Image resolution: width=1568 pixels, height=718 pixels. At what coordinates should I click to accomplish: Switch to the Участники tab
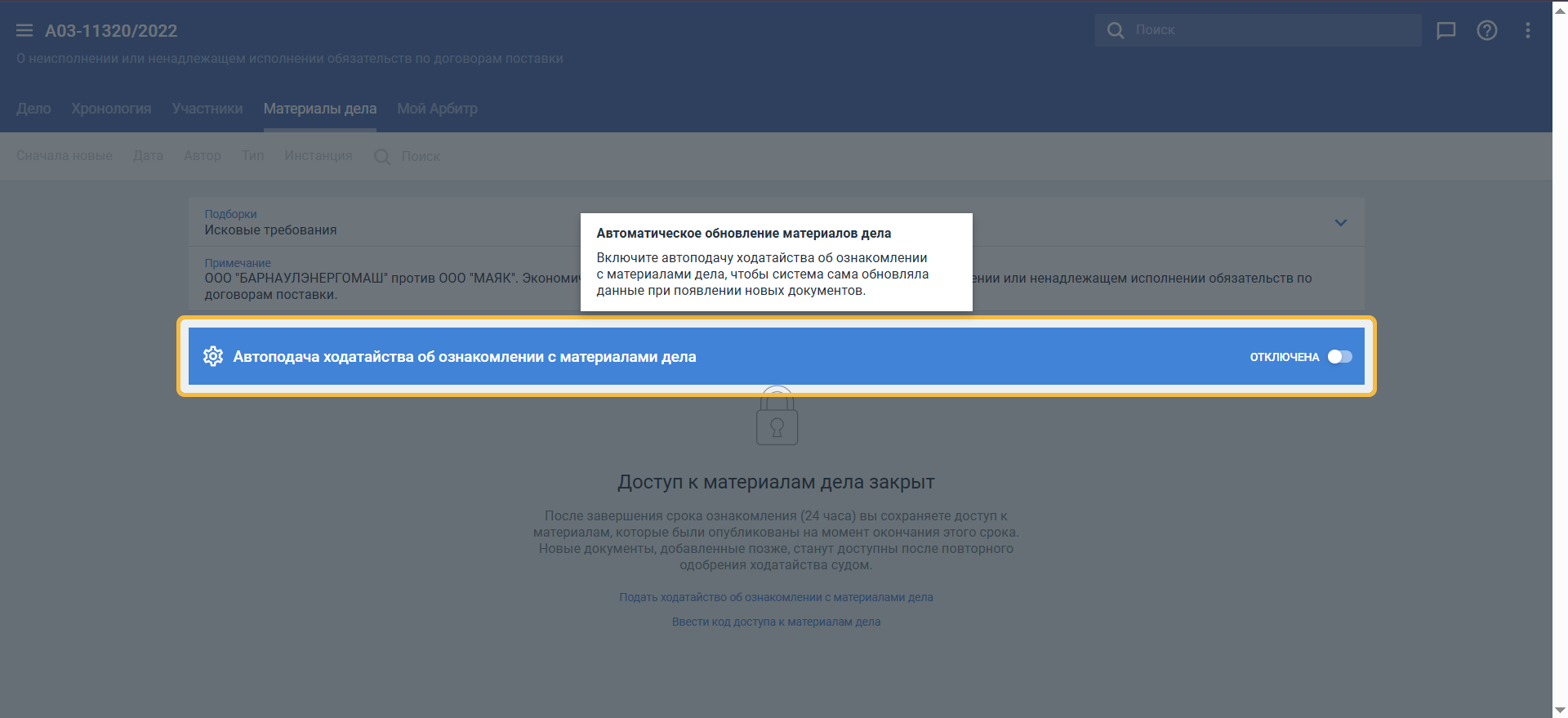[207, 109]
